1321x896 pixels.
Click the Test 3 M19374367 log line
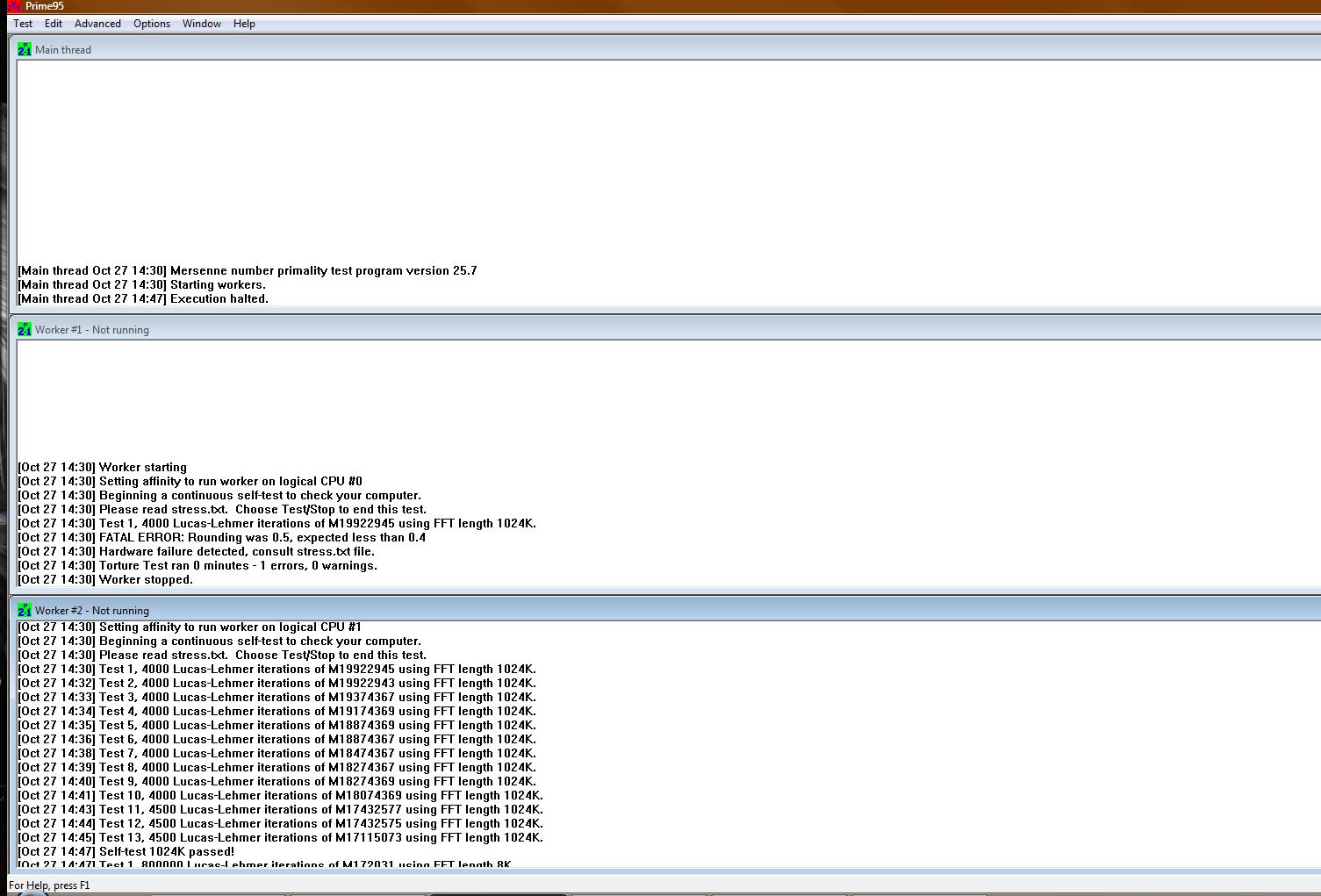(x=277, y=697)
